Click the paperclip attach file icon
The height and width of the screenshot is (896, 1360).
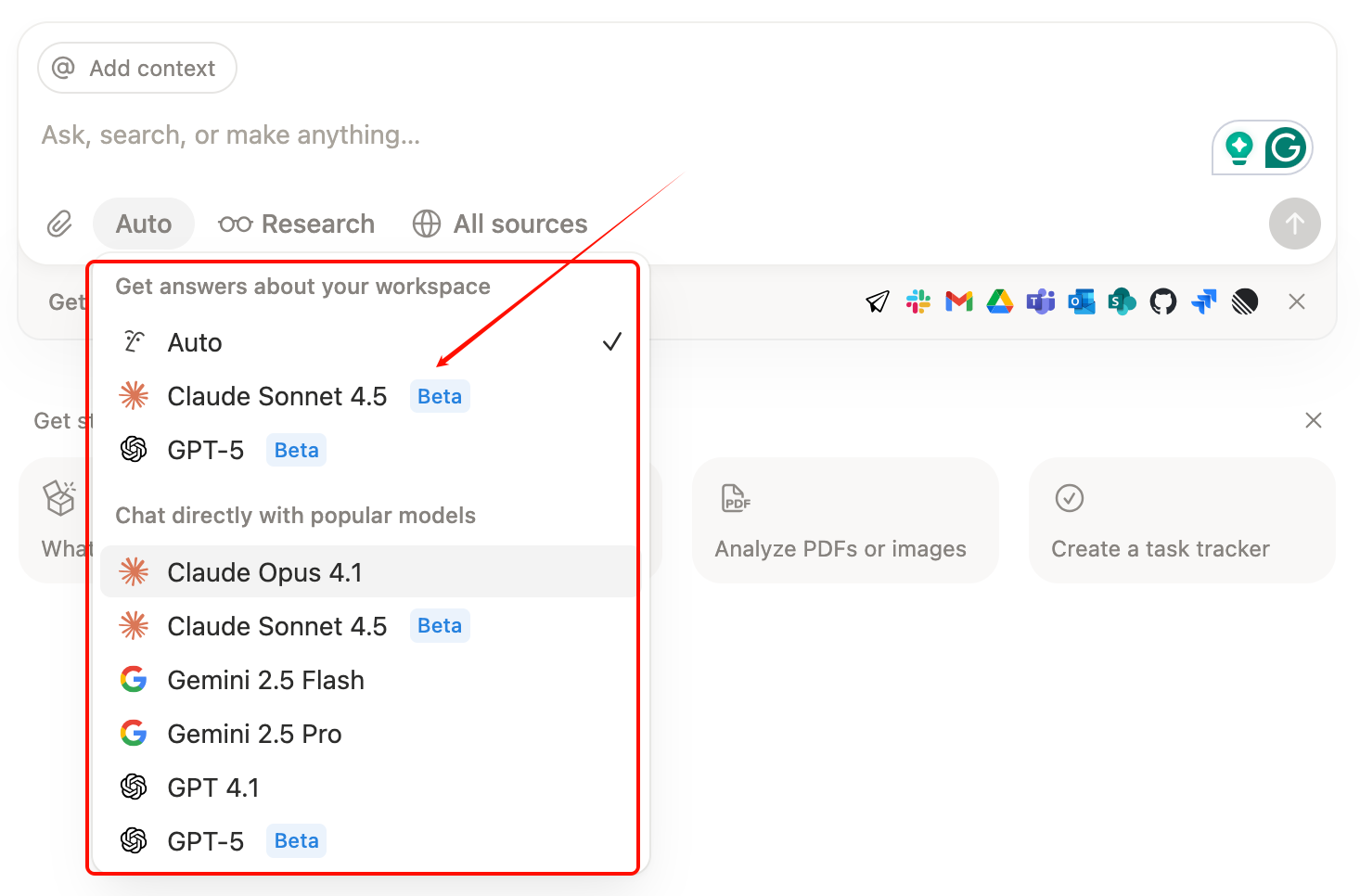(59, 224)
